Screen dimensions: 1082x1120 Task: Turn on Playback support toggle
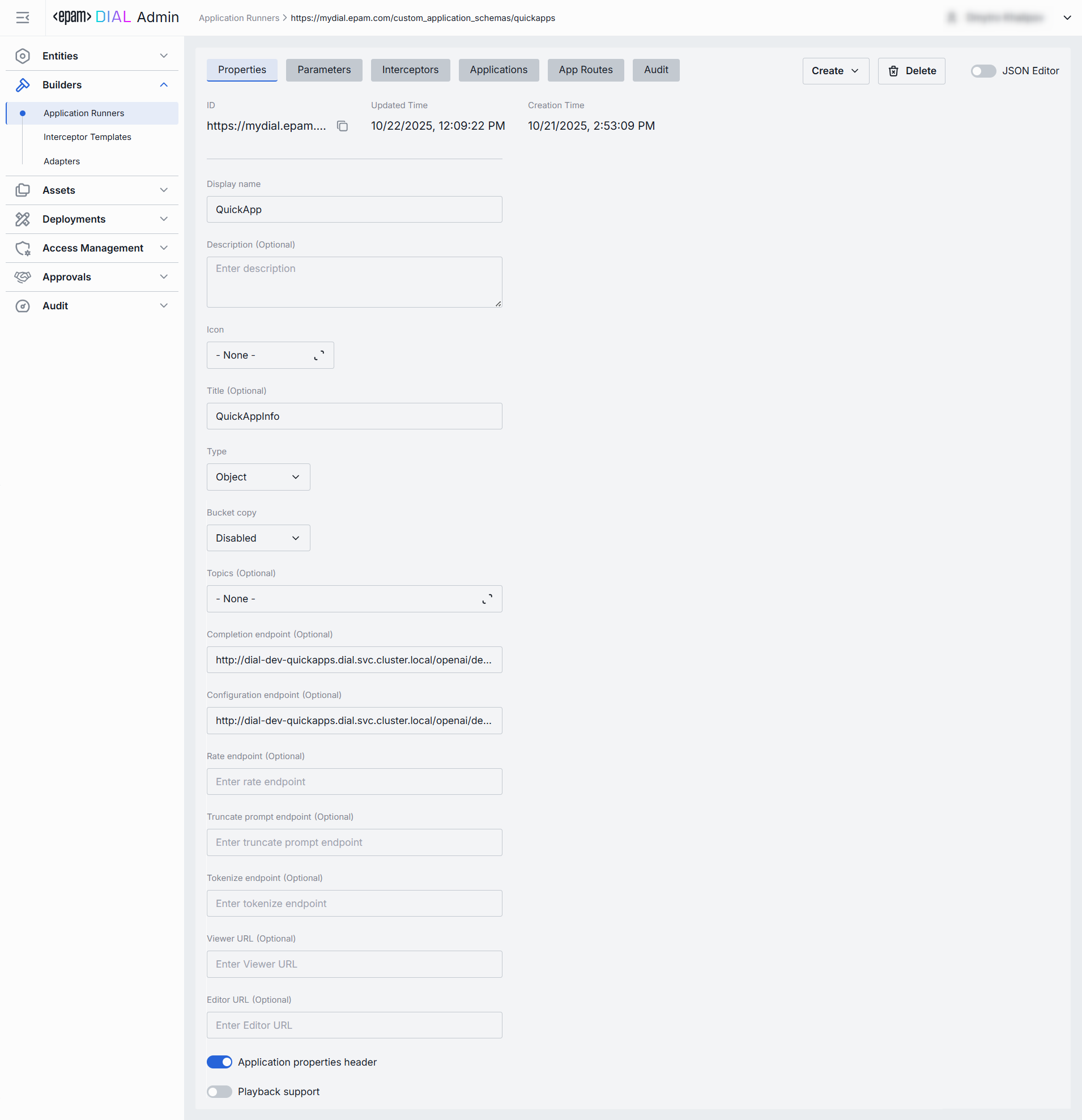(219, 1092)
